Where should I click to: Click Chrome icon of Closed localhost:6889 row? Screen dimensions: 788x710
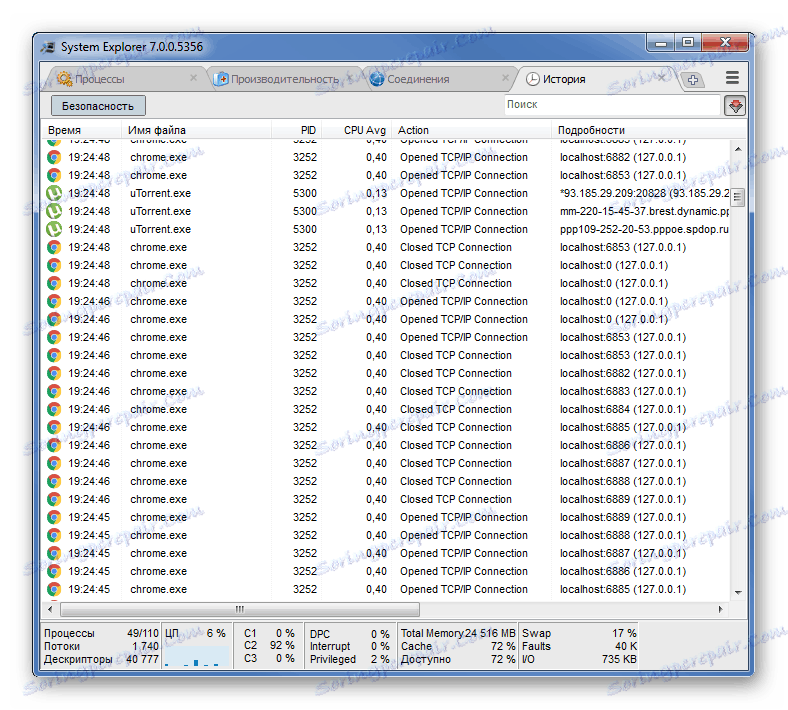54,499
